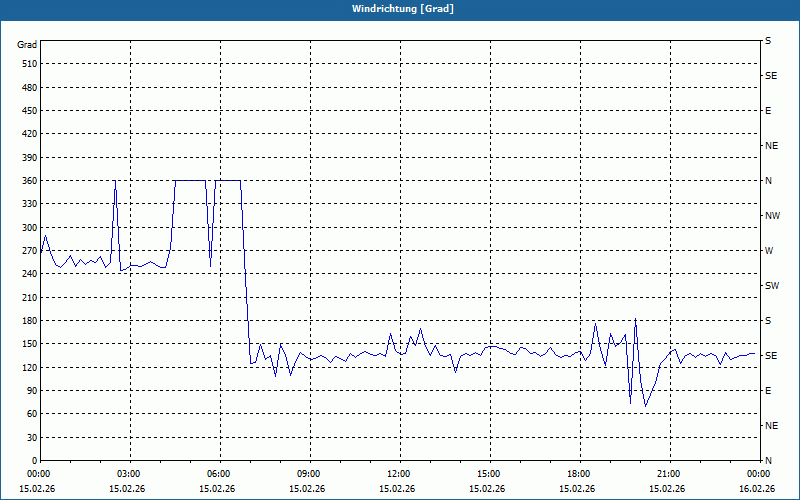Click the 15.02.26 date under 18:00
800x500 pixels.
[x=577, y=489]
